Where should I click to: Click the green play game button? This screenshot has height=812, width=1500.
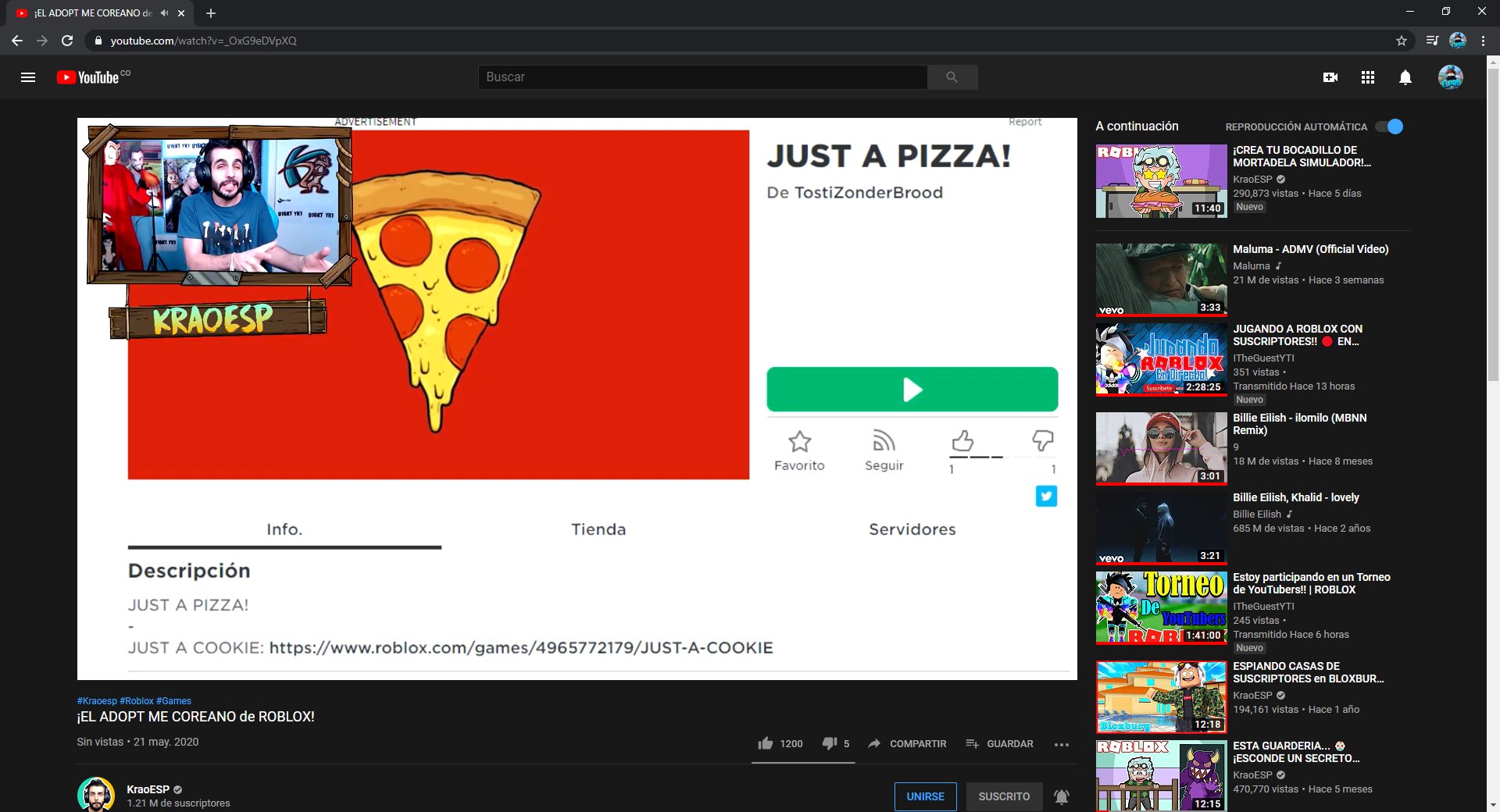(912, 389)
